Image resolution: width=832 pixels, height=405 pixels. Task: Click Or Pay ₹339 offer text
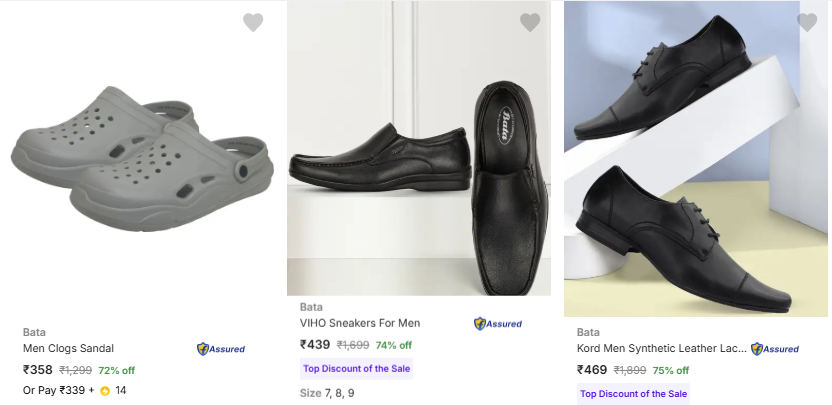tap(58, 390)
